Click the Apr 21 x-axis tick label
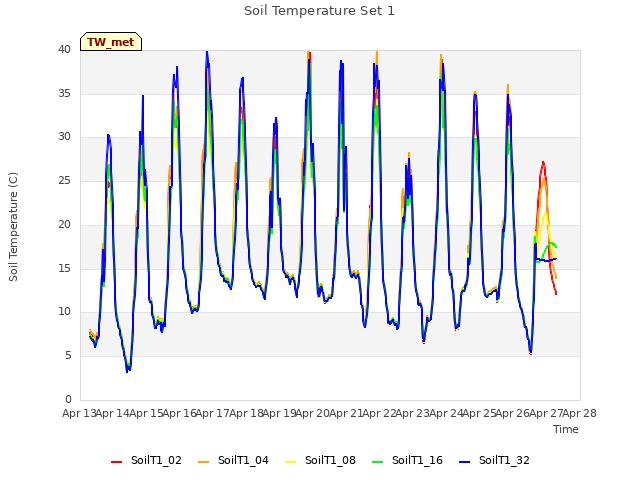Image resolution: width=640 pixels, height=480 pixels. [x=346, y=413]
